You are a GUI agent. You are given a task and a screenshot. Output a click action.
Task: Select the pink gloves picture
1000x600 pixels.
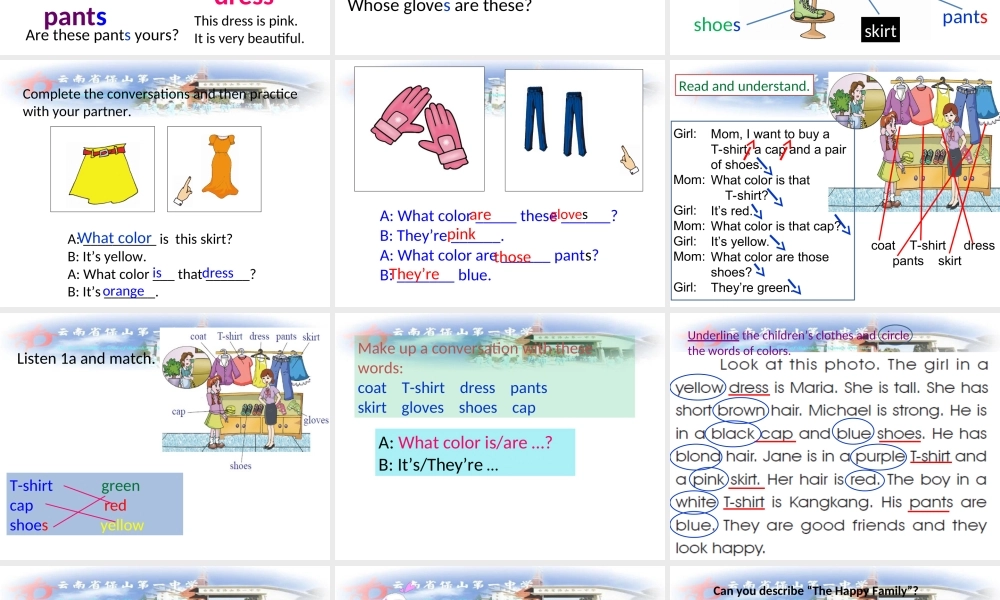(x=420, y=130)
